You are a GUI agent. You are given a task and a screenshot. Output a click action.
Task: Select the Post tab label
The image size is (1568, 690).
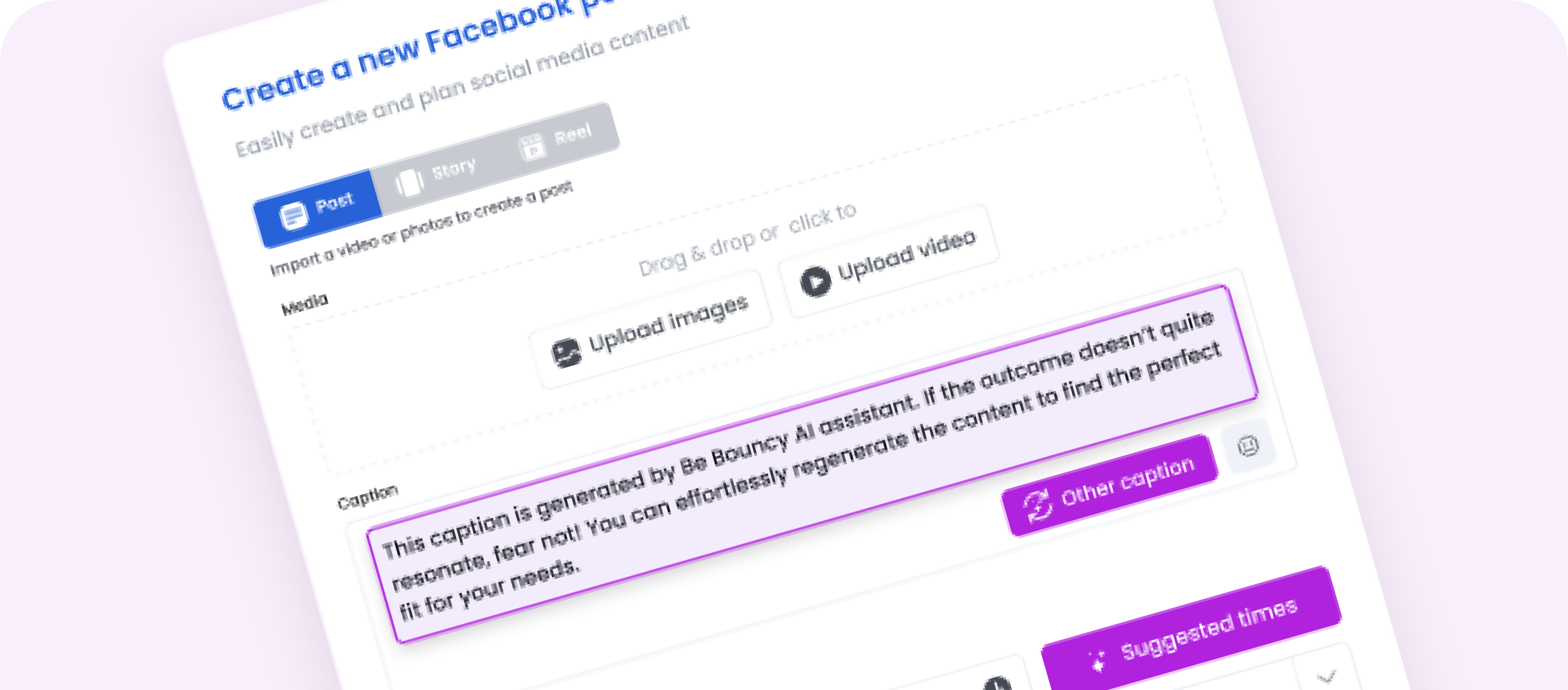[335, 203]
